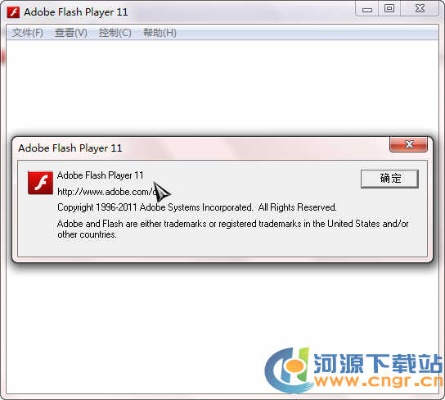This screenshot has height=400, width=445.
Task: Click the Adobe Flash Player 11 product label
Action: (100, 175)
